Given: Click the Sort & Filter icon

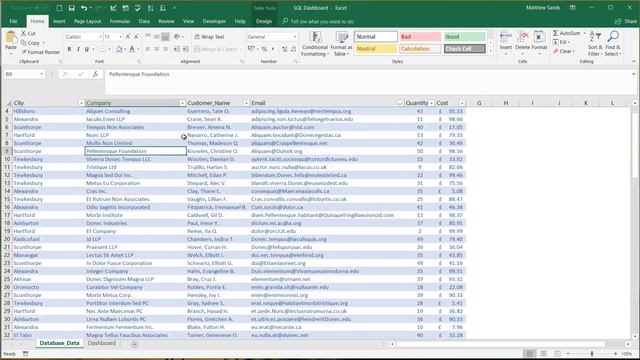Looking at the screenshot, I should click(596, 37).
